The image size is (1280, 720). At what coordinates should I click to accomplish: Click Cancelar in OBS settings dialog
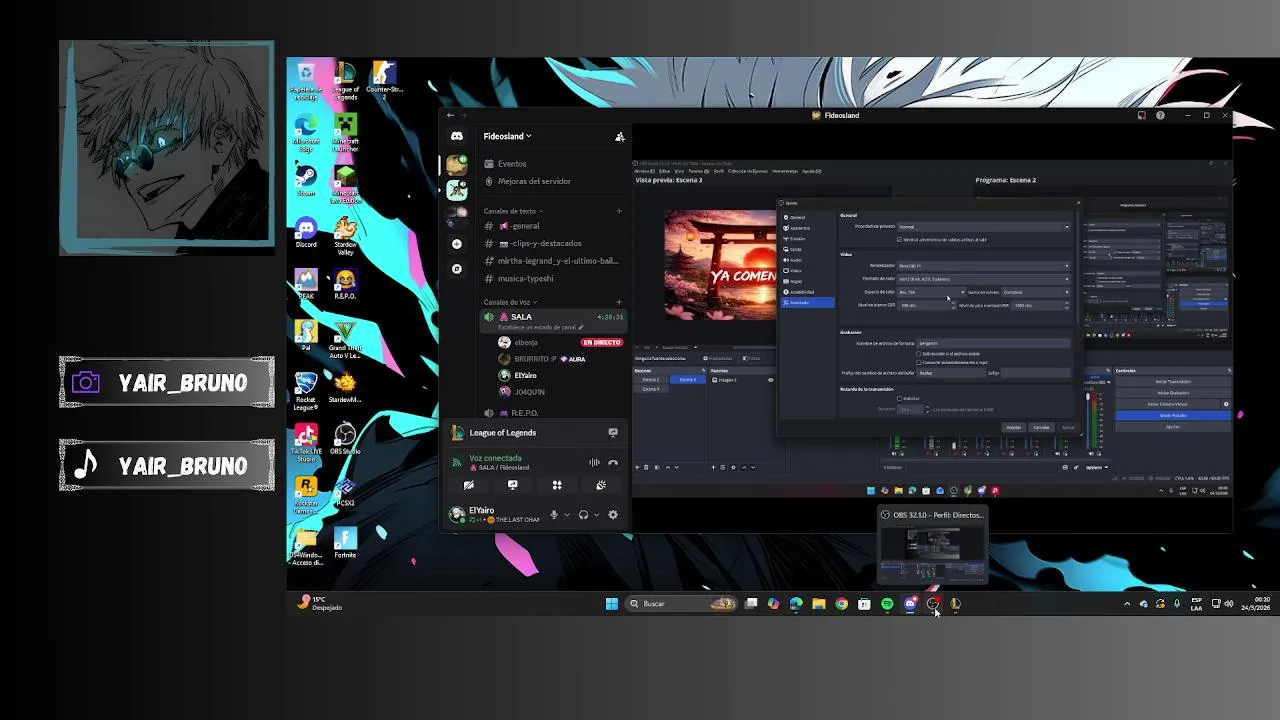1042,427
